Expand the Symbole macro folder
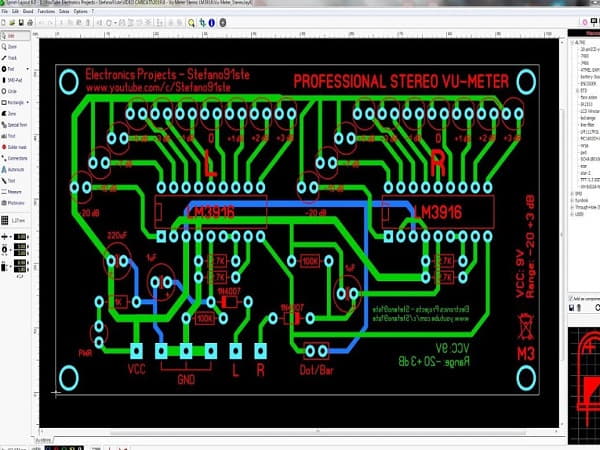600x450 pixels. [x=572, y=201]
